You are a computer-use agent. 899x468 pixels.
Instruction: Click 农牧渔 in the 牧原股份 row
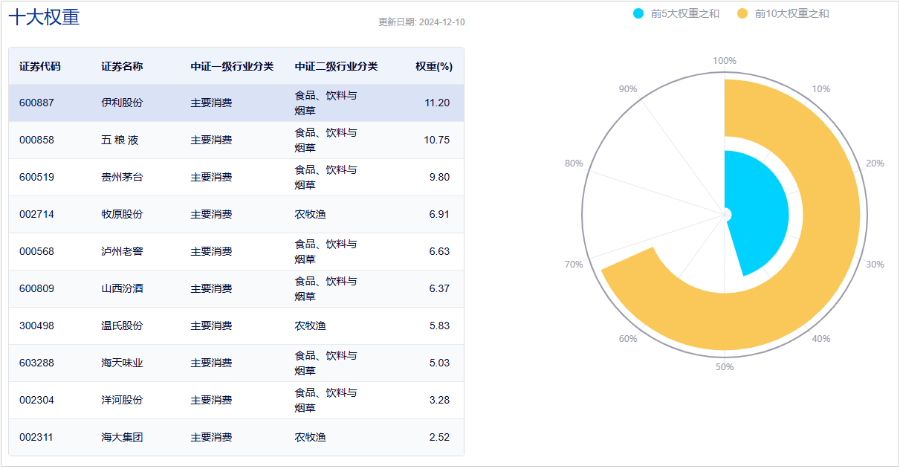pos(310,214)
